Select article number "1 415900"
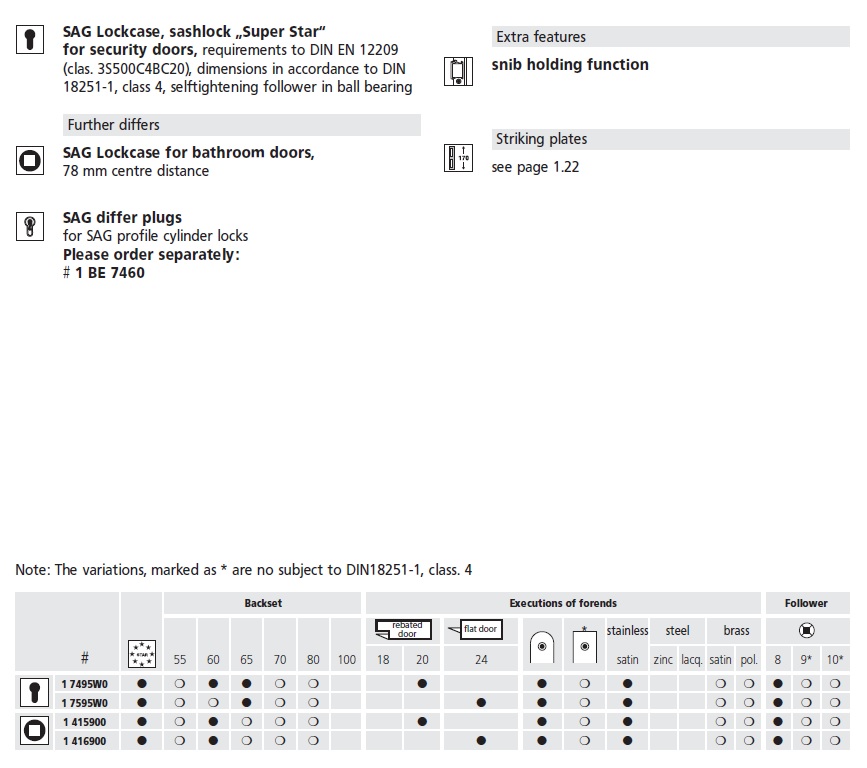Screen dimensions: 867x768 pyautogui.click(x=85, y=722)
